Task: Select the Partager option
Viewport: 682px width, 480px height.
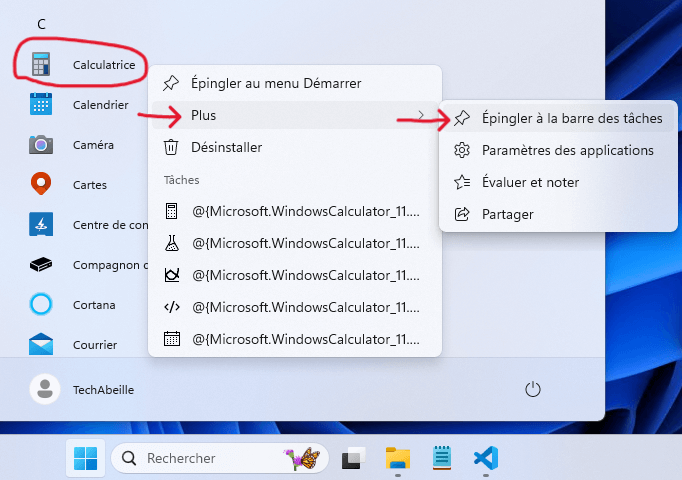Action: point(558,214)
